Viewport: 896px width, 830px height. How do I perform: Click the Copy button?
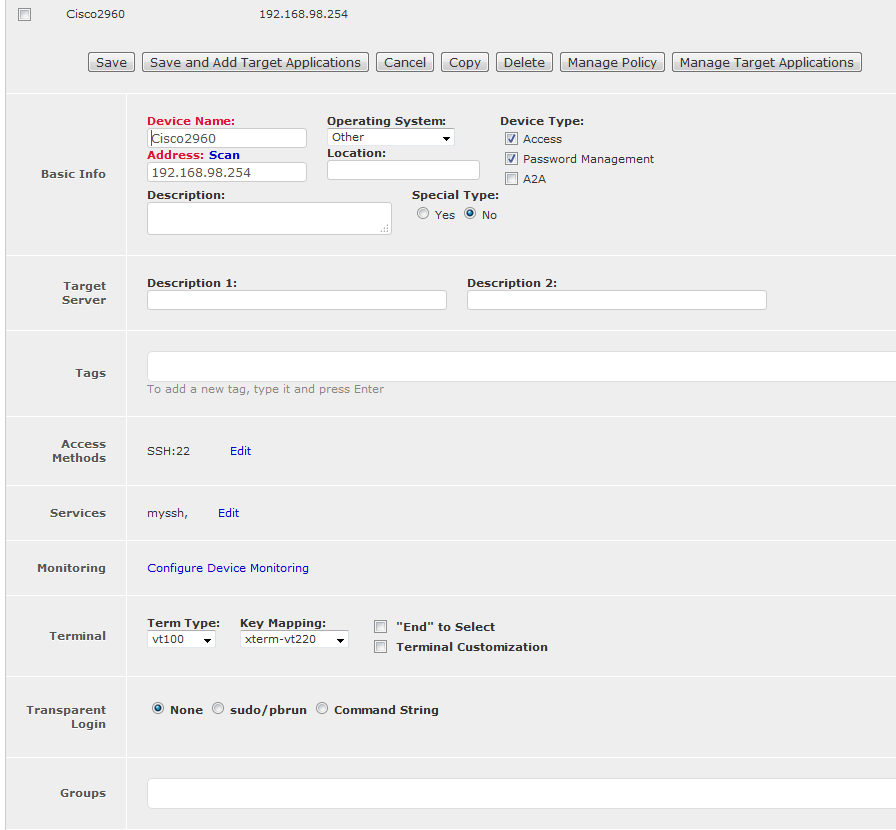(x=464, y=62)
